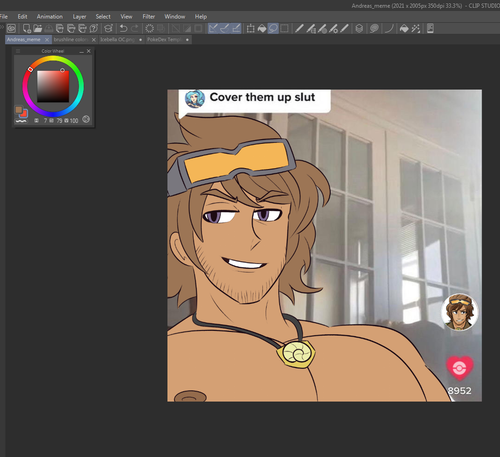Open the Help menu
The height and width of the screenshot is (457, 500).
(201, 17)
